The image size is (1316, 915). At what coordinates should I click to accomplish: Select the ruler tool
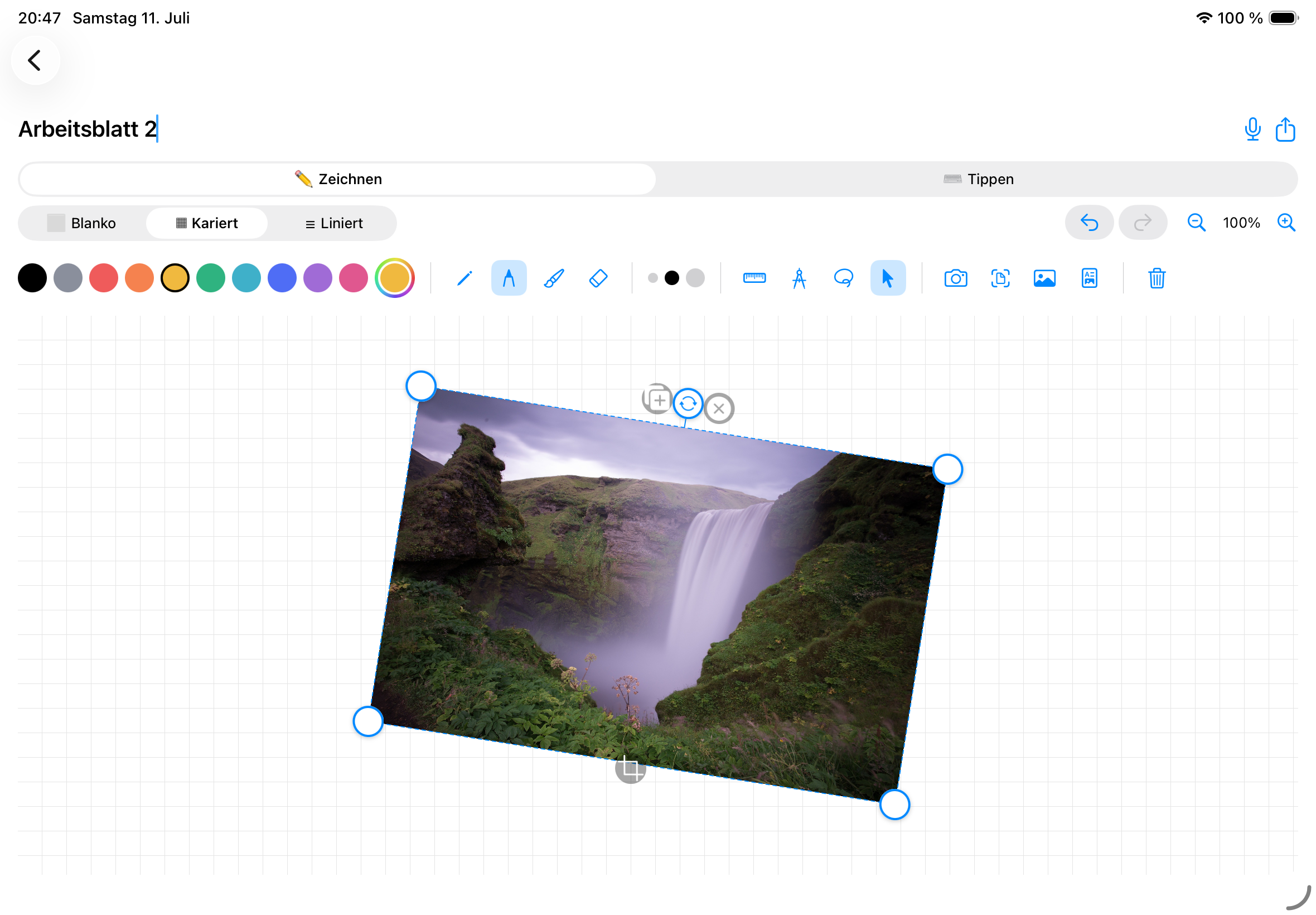[x=754, y=278]
